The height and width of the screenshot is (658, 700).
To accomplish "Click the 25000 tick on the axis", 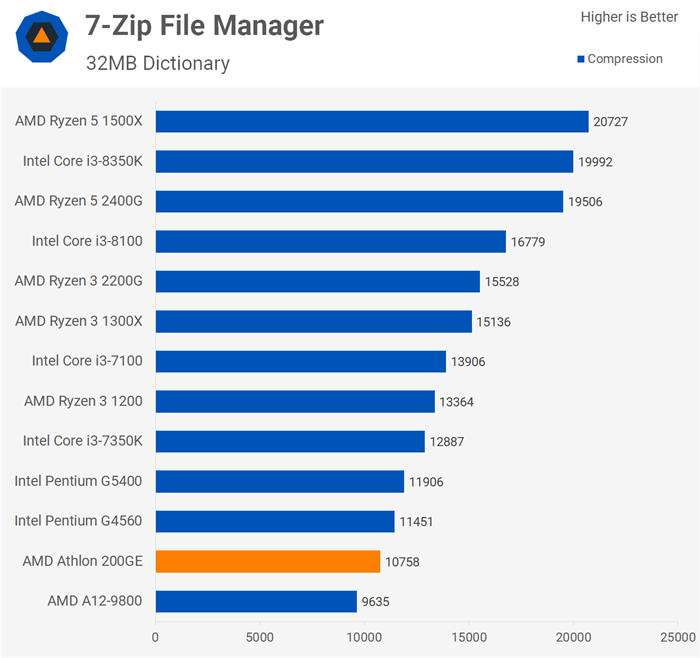I will [x=677, y=637].
